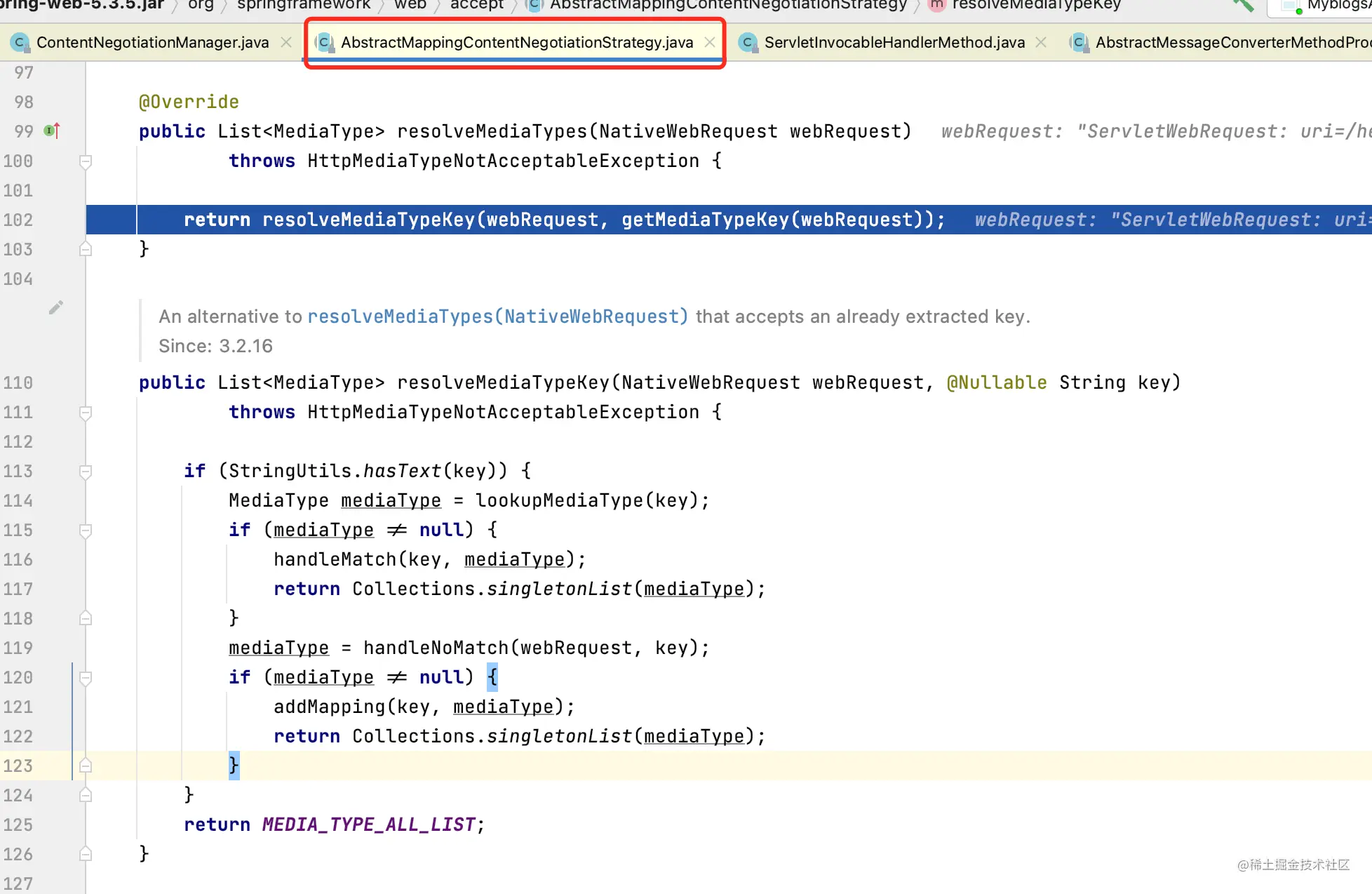1372x894 pixels.
Task: Click the @Override annotation
Action: (x=189, y=102)
